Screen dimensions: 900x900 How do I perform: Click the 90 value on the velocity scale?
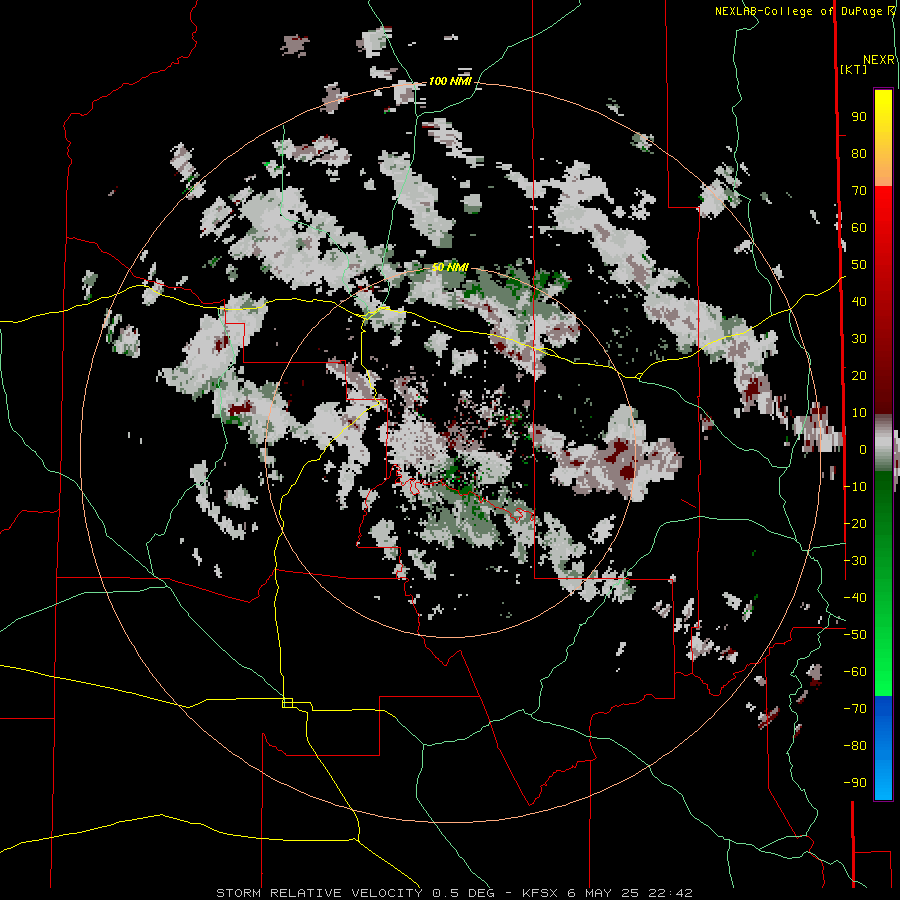(859, 117)
